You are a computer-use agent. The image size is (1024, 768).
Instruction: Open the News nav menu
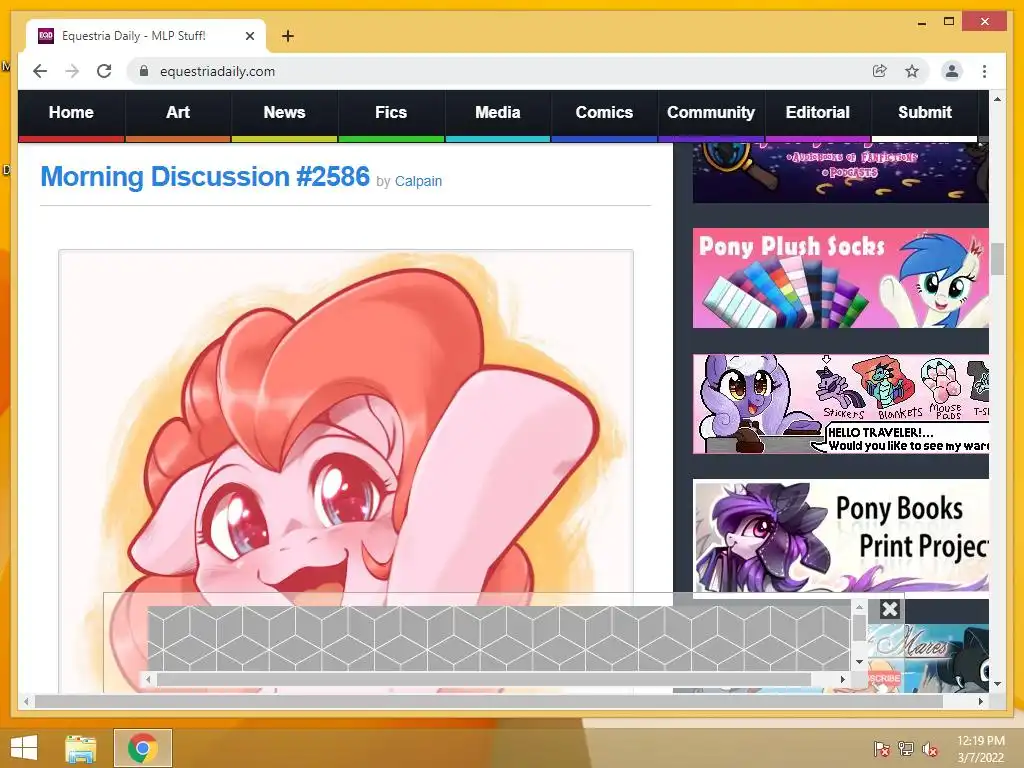pos(284,113)
